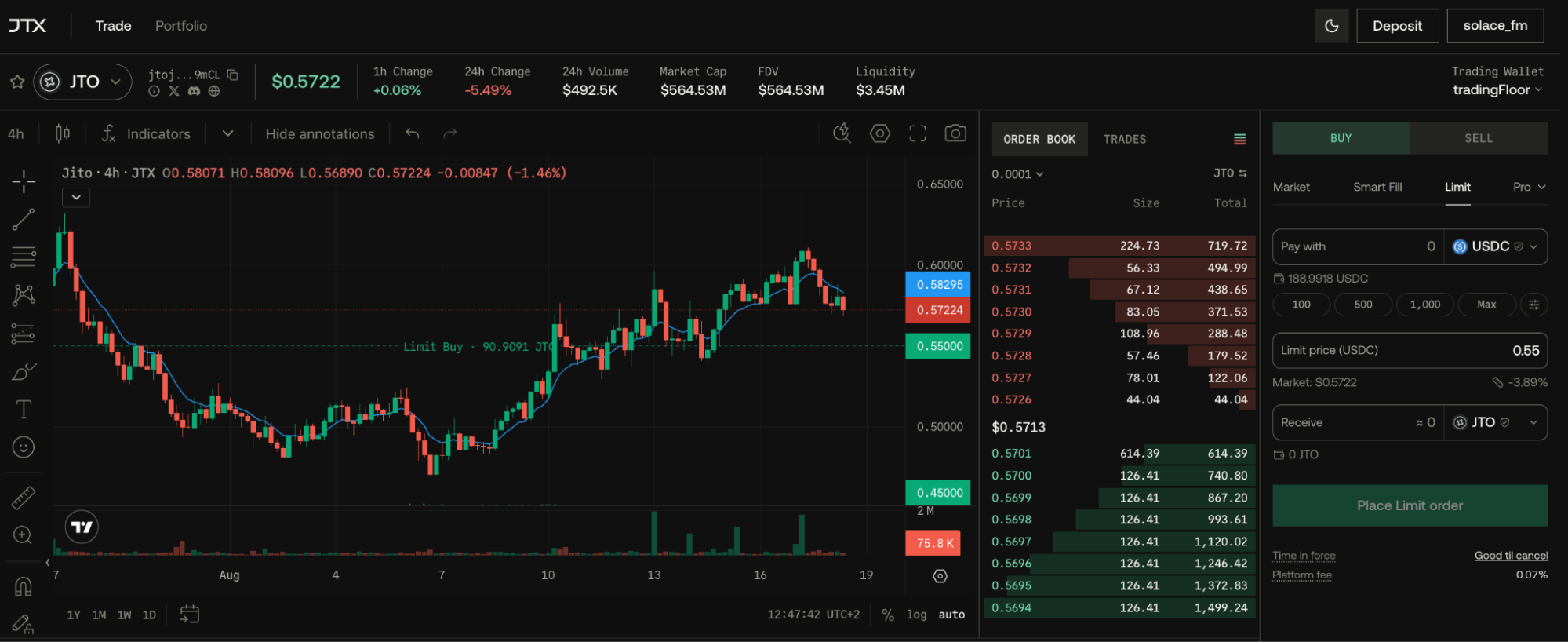1568x642 pixels.
Task: Open custom amount presets settings icon
Action: point(1534,305)
